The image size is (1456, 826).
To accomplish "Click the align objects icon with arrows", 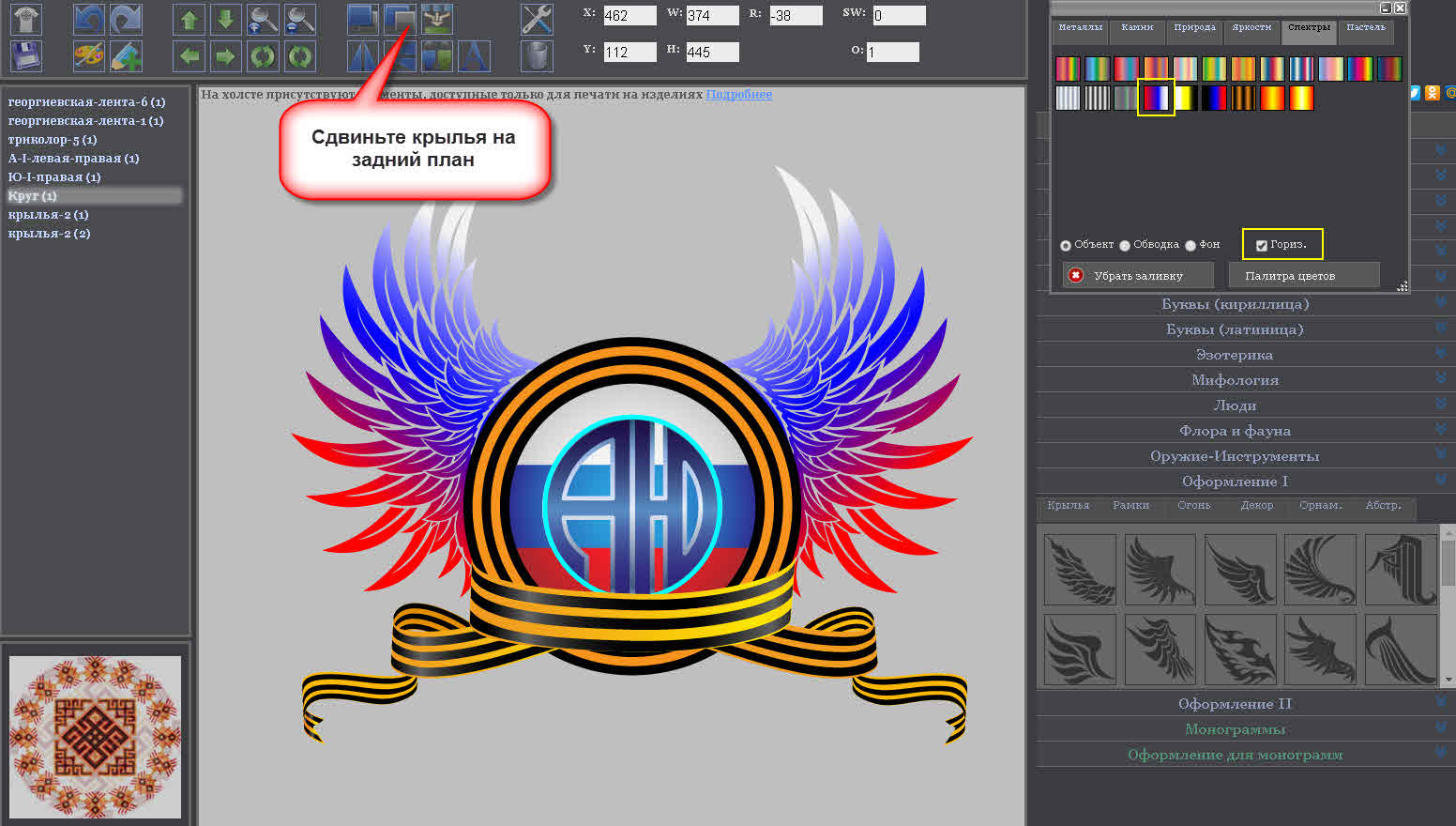I will pos(437,19).
